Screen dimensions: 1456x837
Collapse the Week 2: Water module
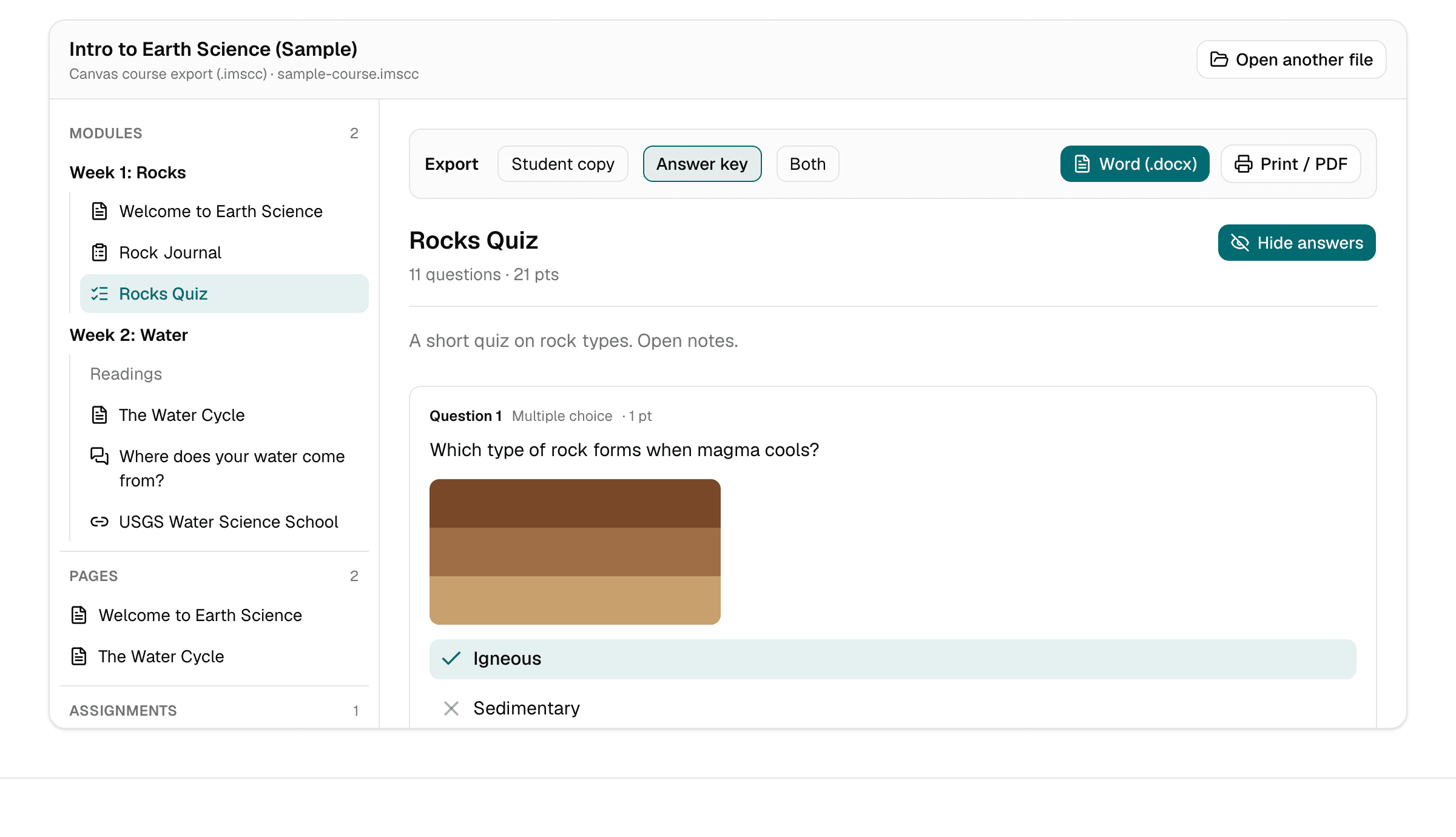click(x=129, y=335)
